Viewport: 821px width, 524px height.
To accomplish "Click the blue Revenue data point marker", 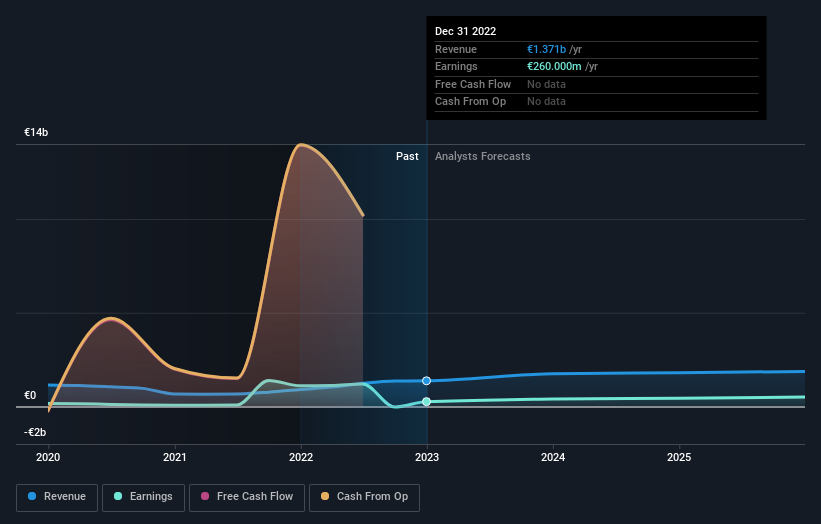I will [x=426, y=381].
